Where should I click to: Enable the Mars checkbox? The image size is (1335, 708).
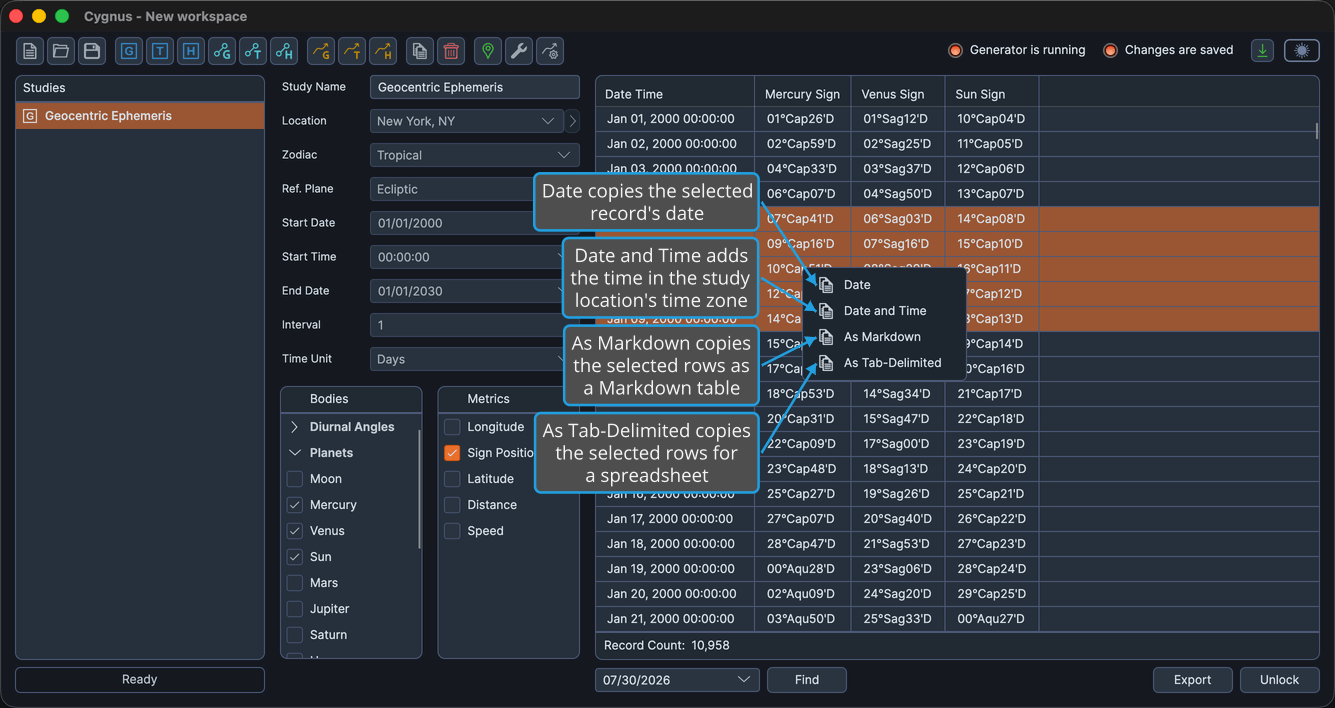(x=295, y=583)
